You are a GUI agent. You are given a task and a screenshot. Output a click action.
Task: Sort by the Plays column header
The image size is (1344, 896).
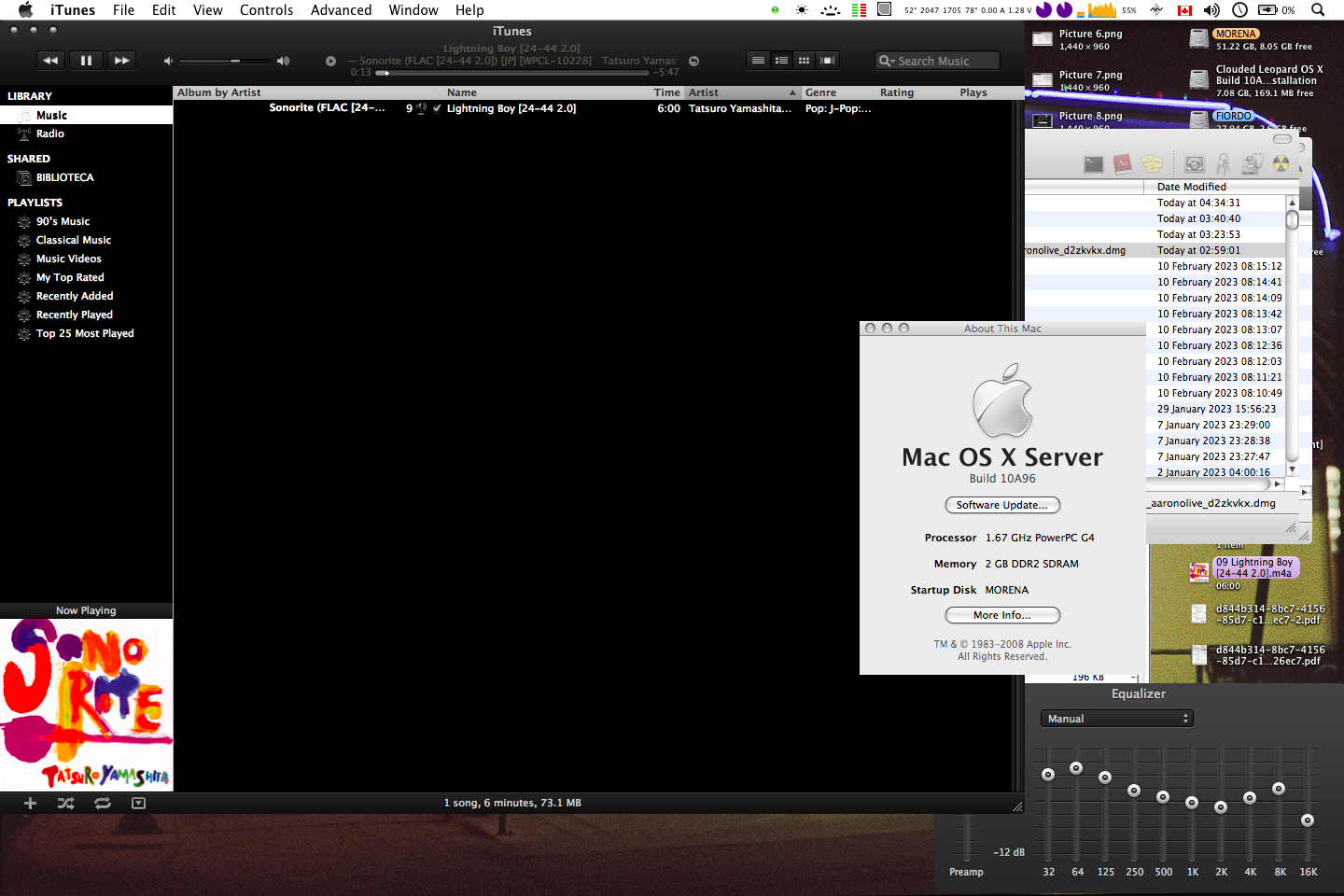973,92
